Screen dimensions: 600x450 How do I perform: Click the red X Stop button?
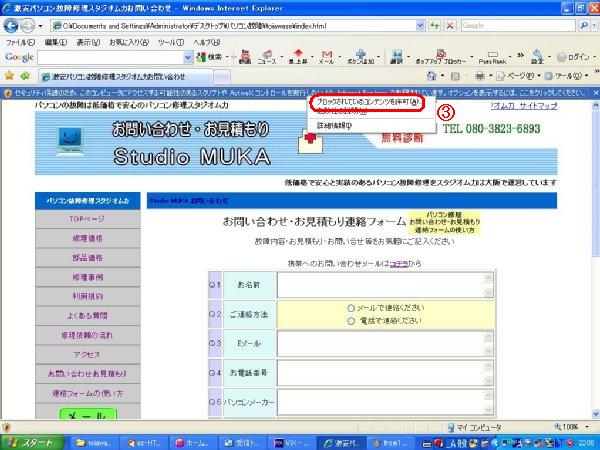tap(450, 26)
